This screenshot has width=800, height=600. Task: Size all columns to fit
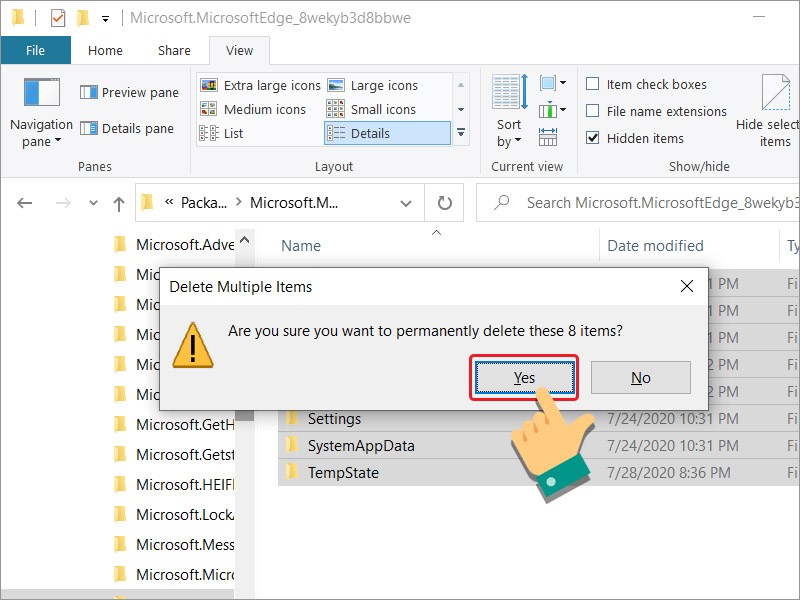point(548,137)
